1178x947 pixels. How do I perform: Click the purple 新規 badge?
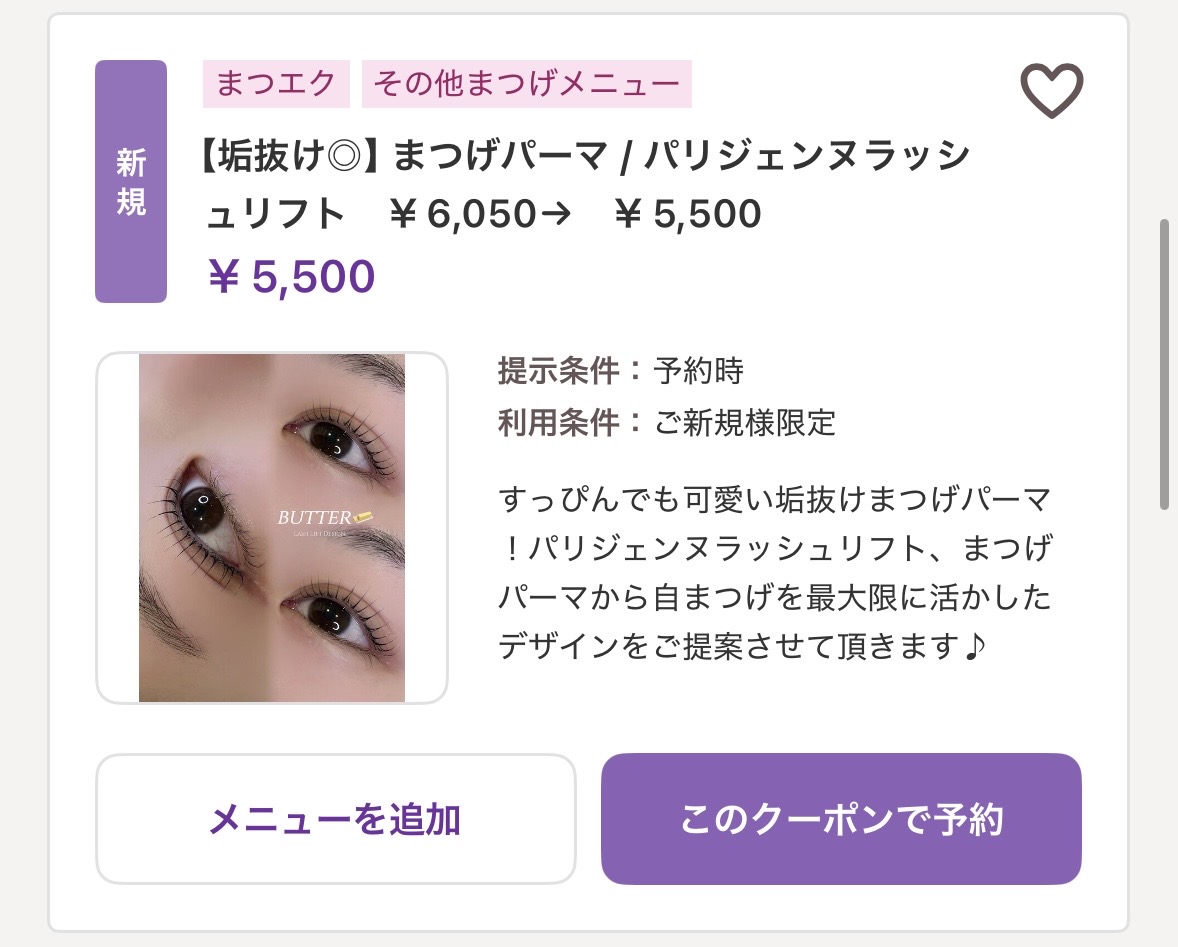point(131,181)
